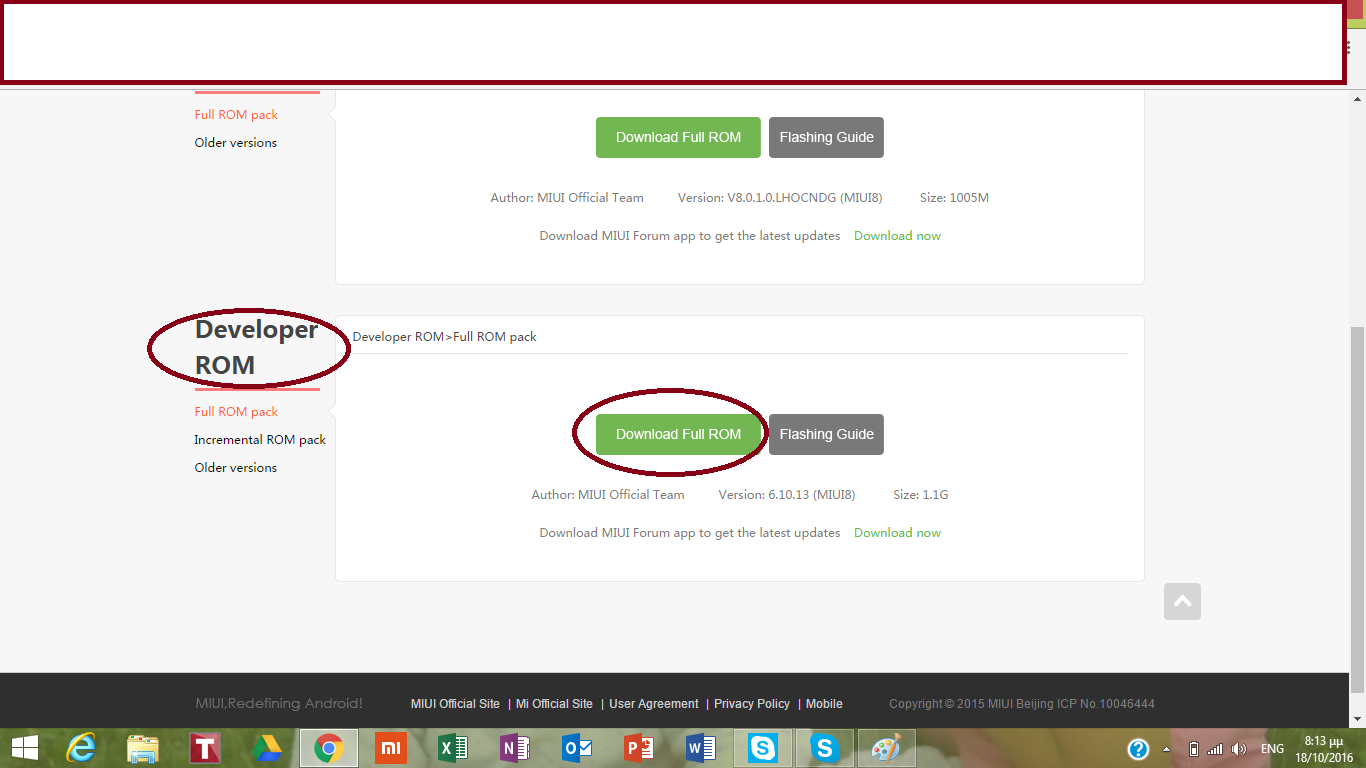Open the red T app on the taskbar
Image resolution: width=1366 pixels, height=768 pixels.
[205, 748]
